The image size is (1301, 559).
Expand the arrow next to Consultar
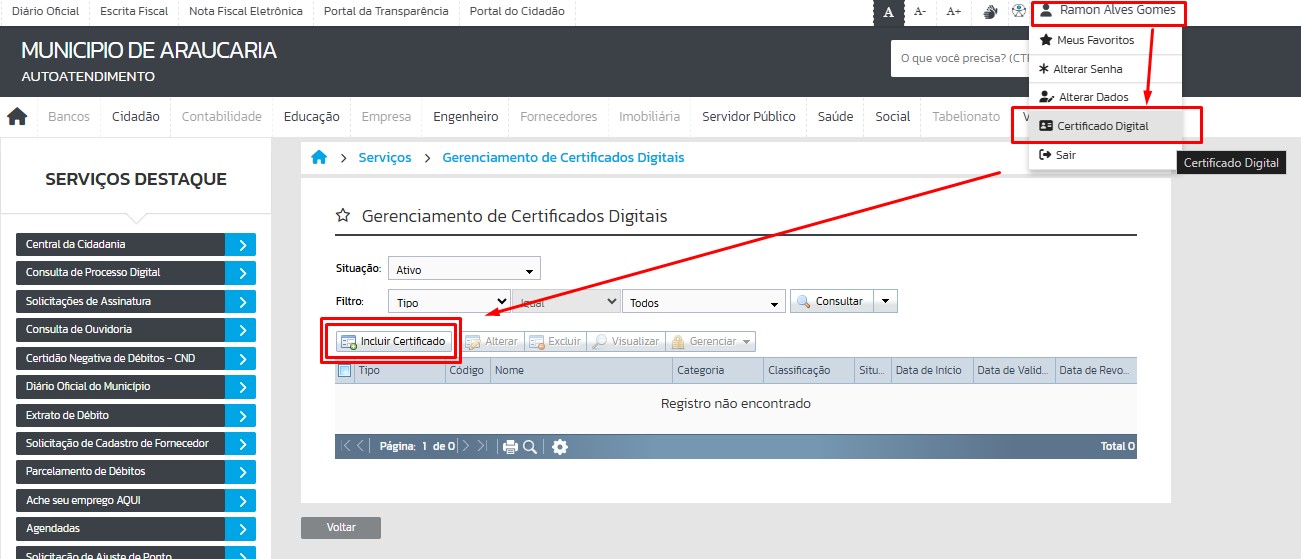(x=885, y=301)
